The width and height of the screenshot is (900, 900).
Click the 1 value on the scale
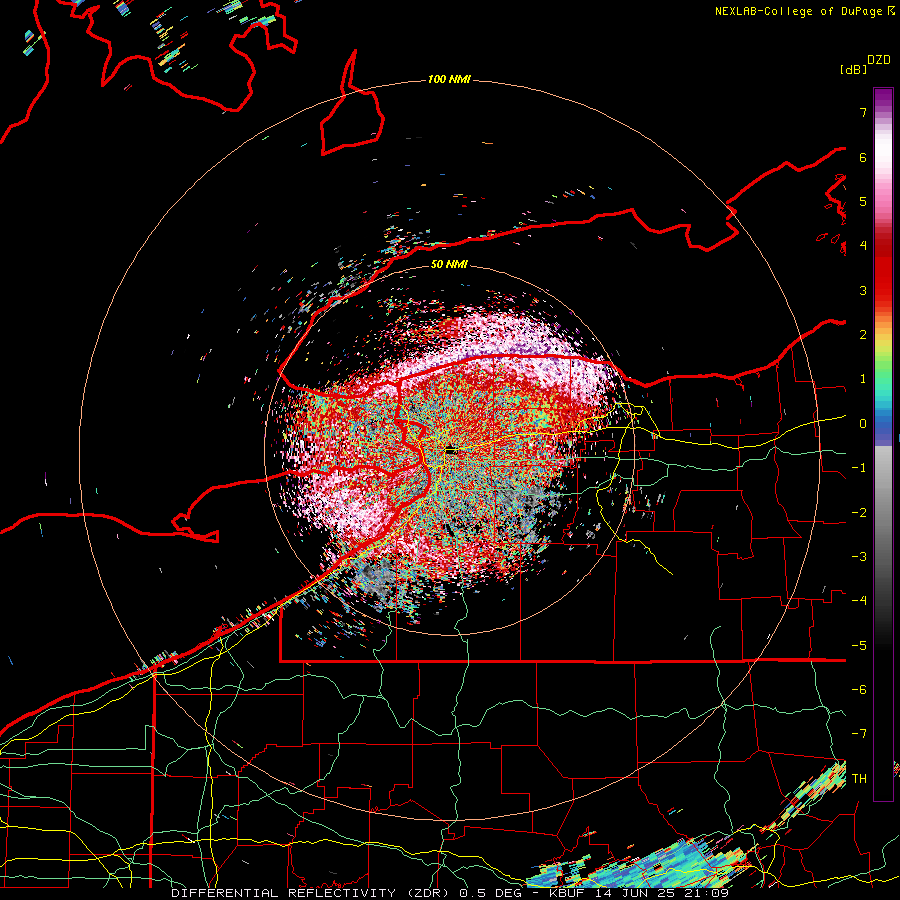pyautogui.click(x=863, y=379)
